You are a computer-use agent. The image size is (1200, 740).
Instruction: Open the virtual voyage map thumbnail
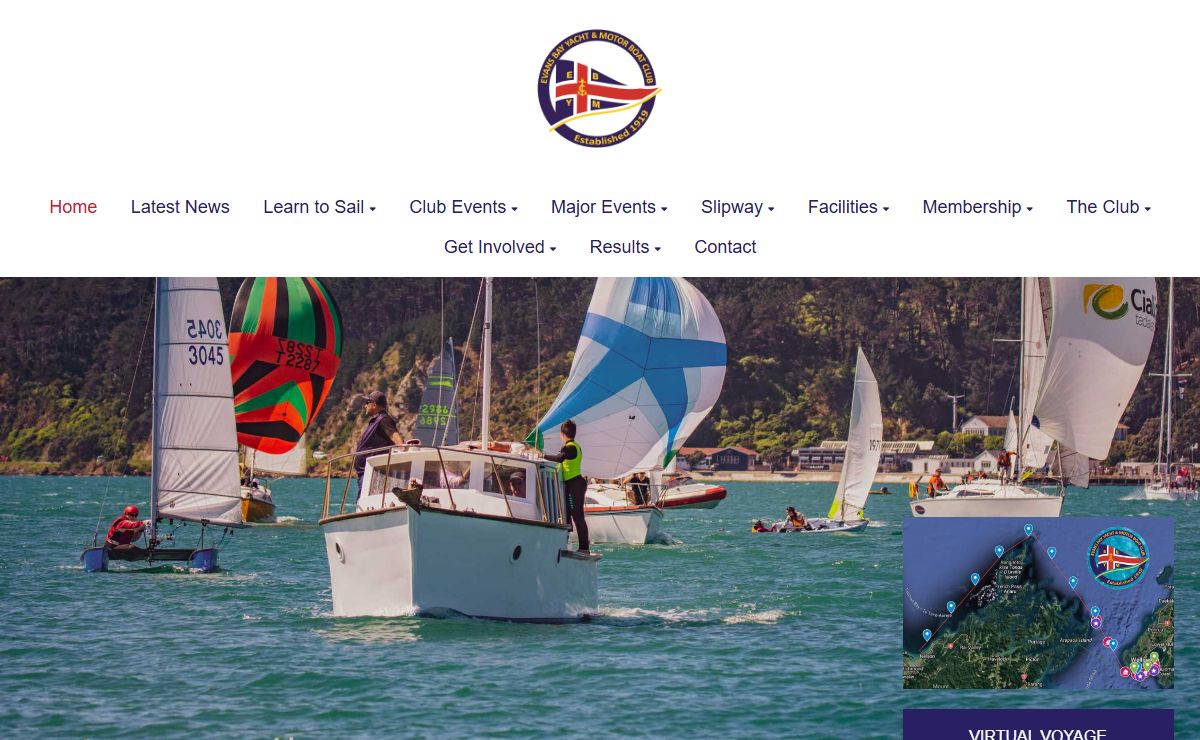point(1038,603)
